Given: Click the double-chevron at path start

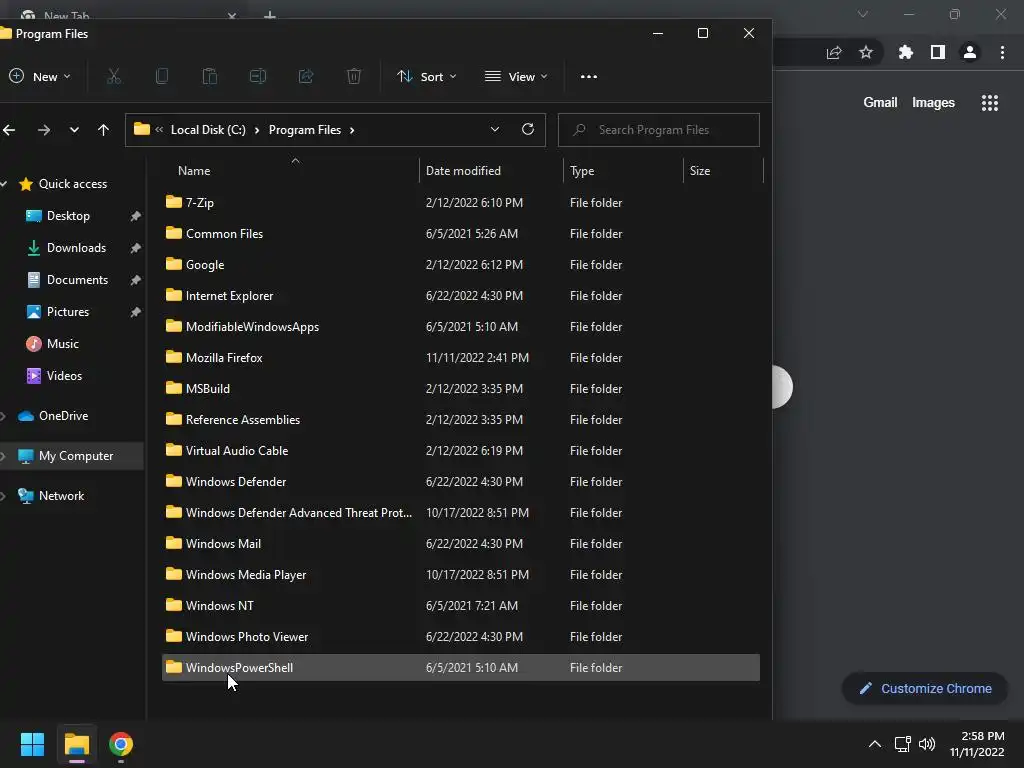Looking at the screenshot, I should (x=159, y=130).
